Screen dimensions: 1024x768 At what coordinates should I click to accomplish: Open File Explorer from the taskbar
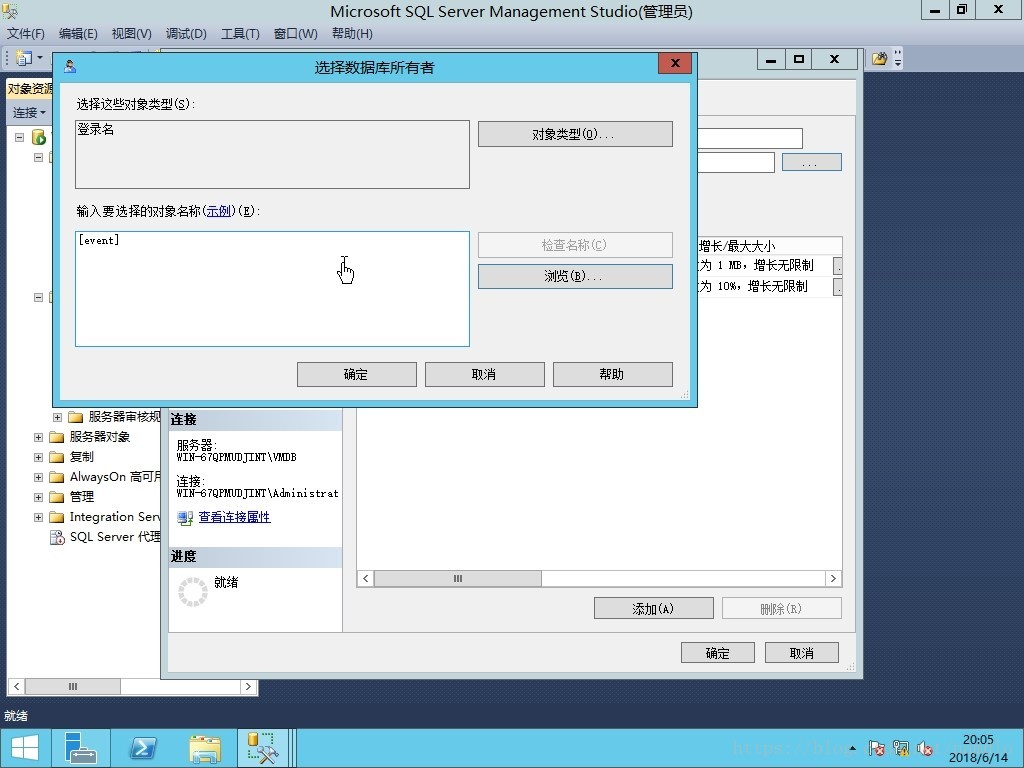pos(205,748)
